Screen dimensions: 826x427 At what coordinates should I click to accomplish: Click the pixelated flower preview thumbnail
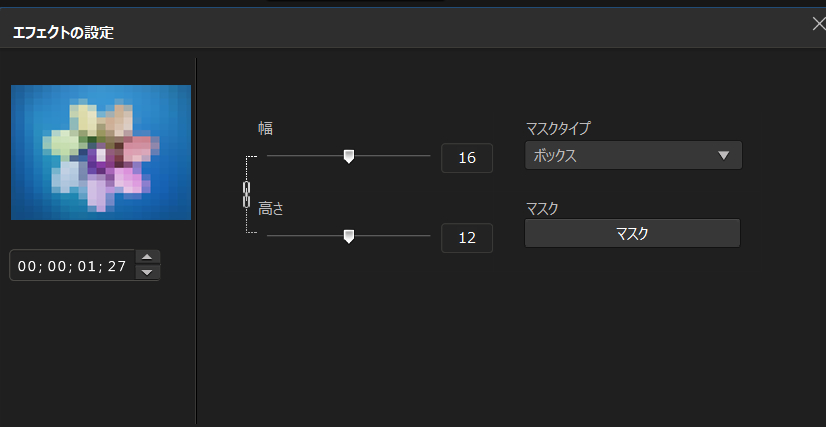click(x=101, y=152)
